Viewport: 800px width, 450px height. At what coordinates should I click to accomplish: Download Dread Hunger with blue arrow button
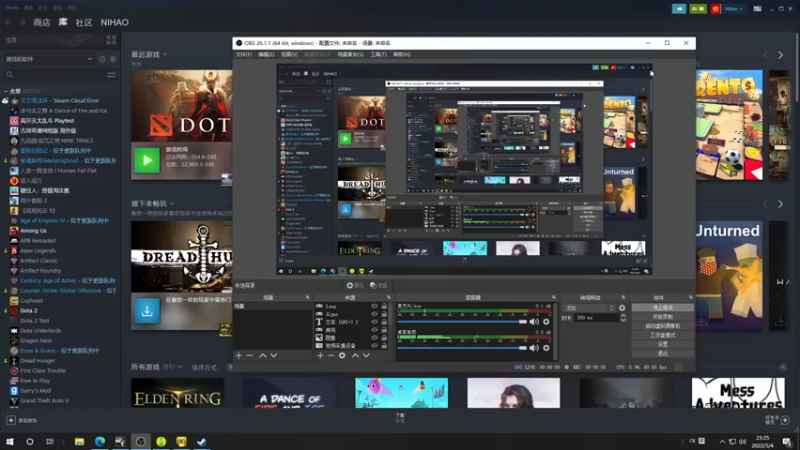[147, 311]
